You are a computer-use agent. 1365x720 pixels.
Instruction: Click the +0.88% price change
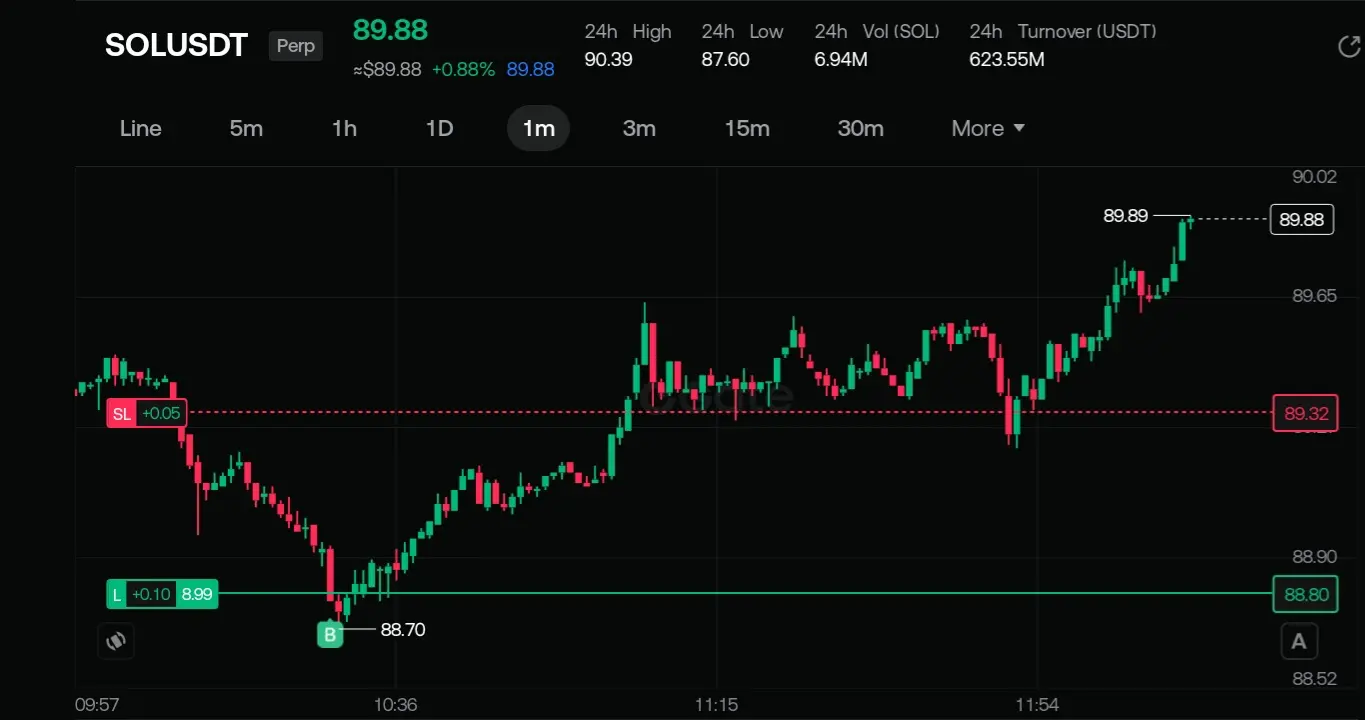[463, 69]
